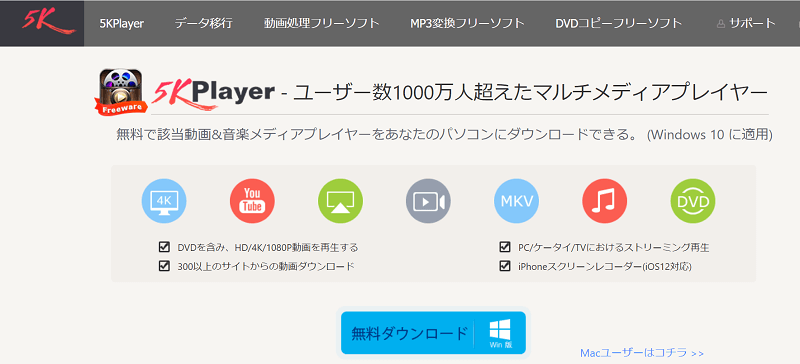Toggle checkbox for PC/ケータイ/TVにおけるストリーミング再生
Viewport: 800px width, 364px height.
(505, 248)
